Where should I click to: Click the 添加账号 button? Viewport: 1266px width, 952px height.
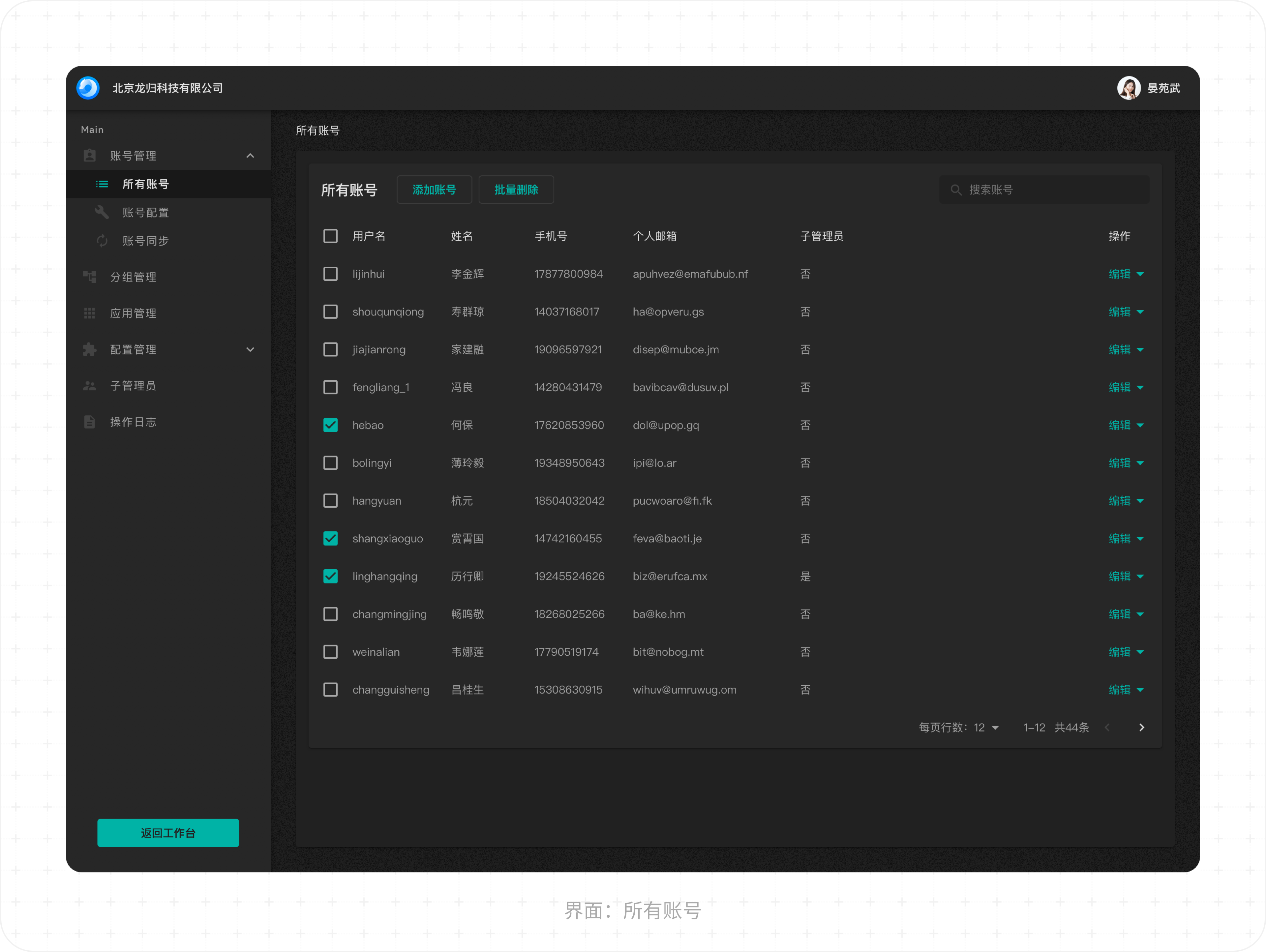pos(435,189)
